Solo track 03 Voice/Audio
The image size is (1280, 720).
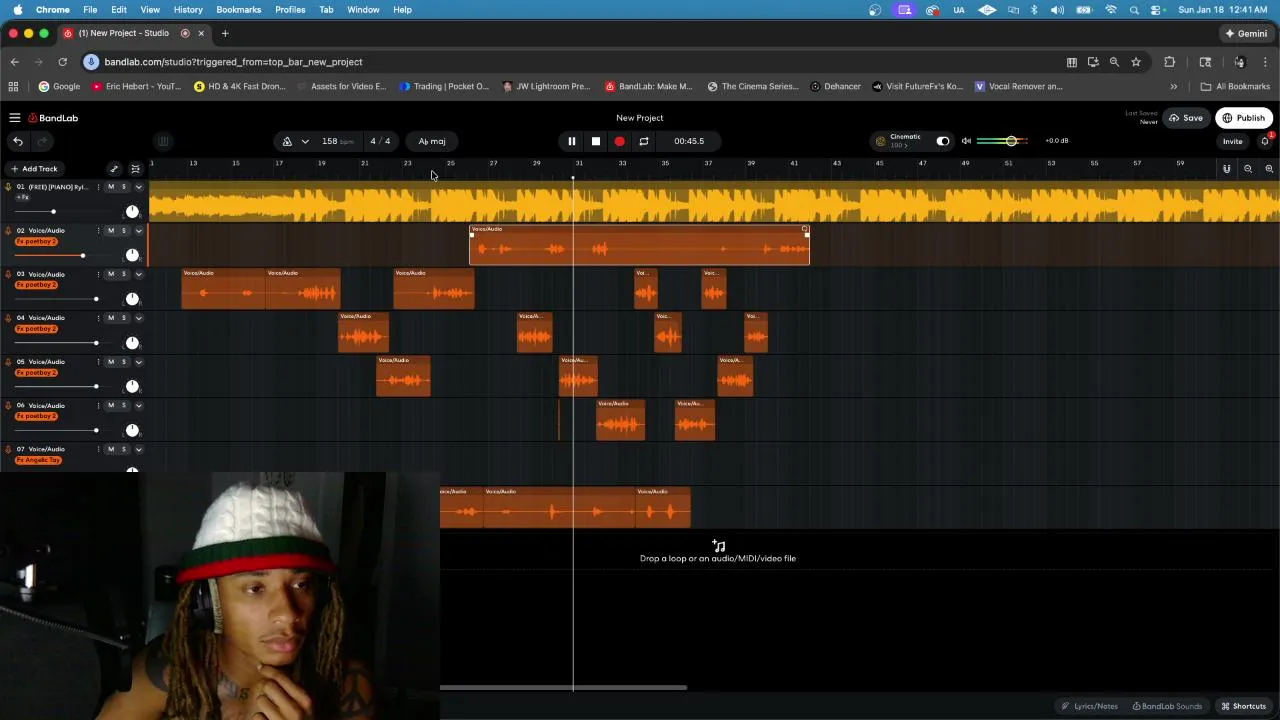pyautogui.click(x=124, y=274)
